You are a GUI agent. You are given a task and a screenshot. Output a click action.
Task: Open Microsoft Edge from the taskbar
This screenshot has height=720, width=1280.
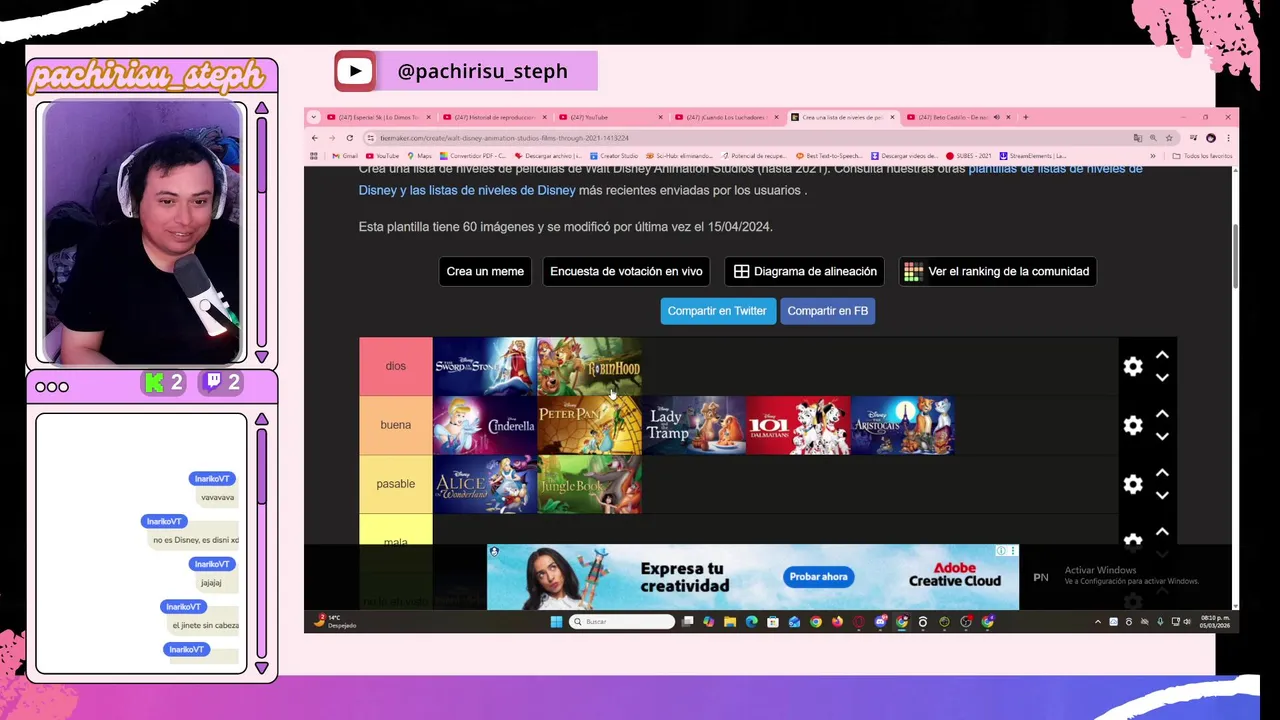point(751,622)
